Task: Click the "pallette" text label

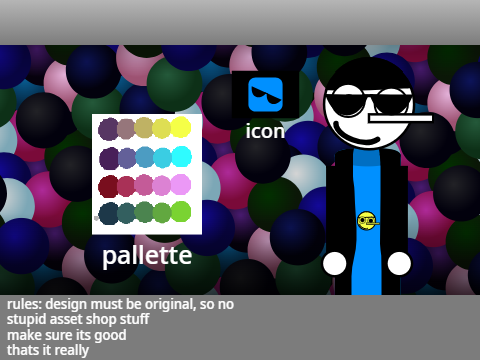Action: tap(147, 256)
